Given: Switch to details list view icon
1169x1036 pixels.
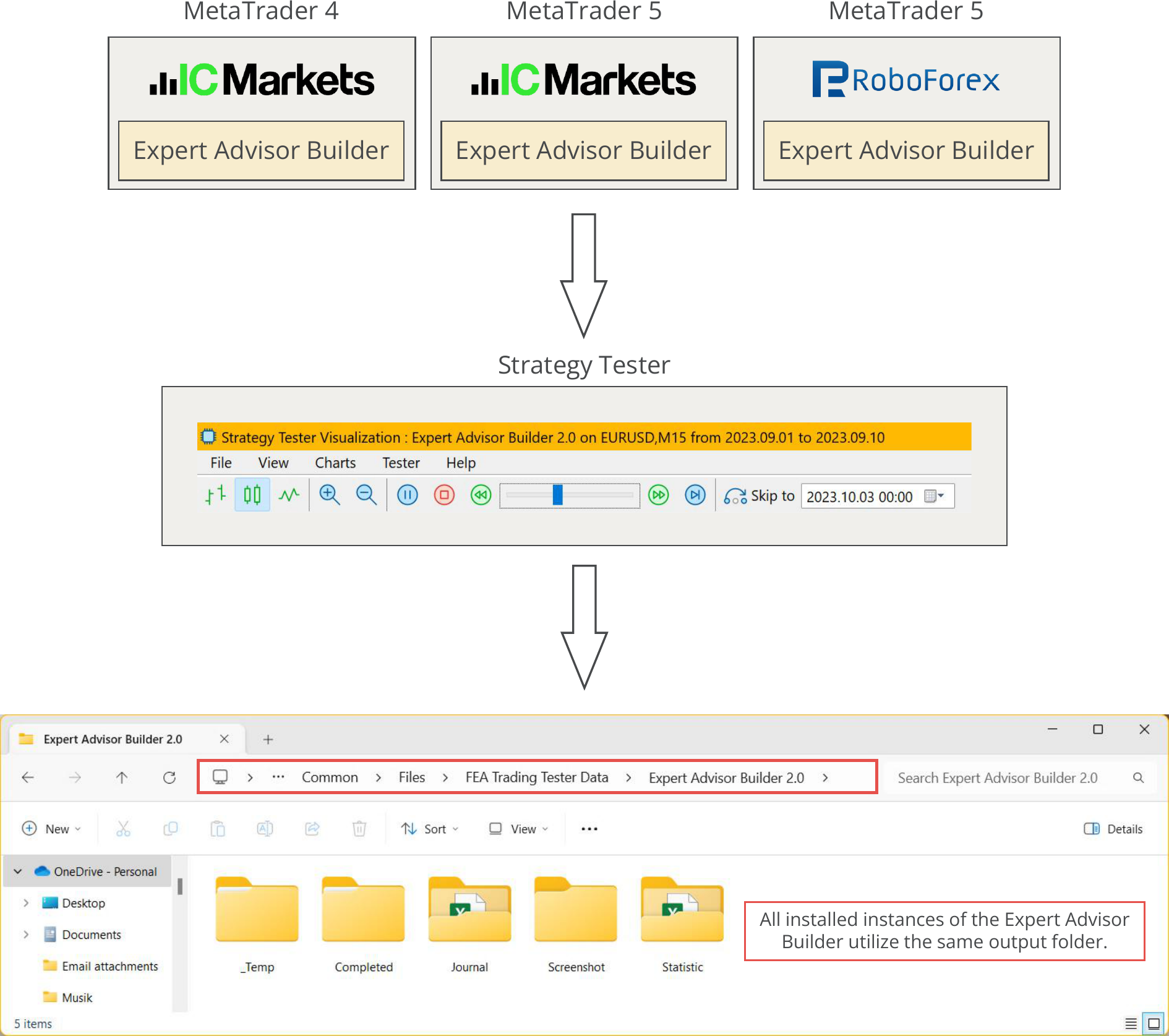Looking at the screenshot, I should point(1131,1024).
